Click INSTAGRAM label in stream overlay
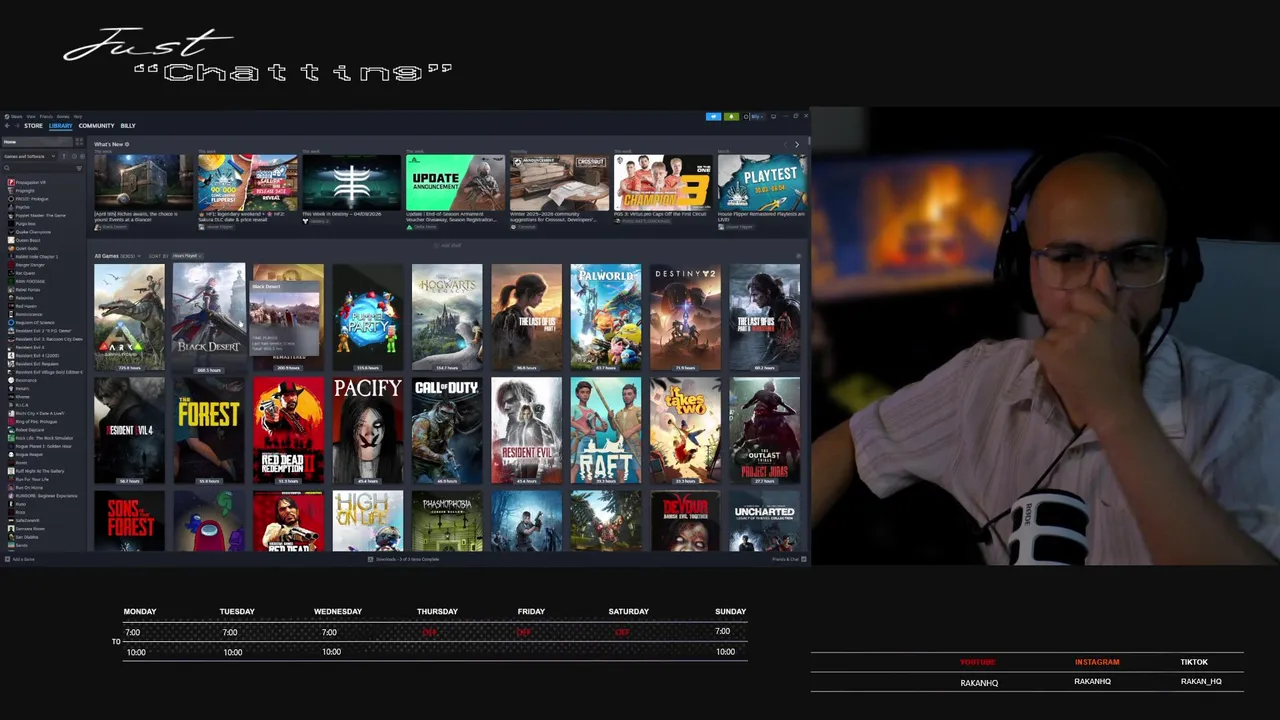Image resolution: width=1280 pixels, height=720 pixels. point(1097,662)
